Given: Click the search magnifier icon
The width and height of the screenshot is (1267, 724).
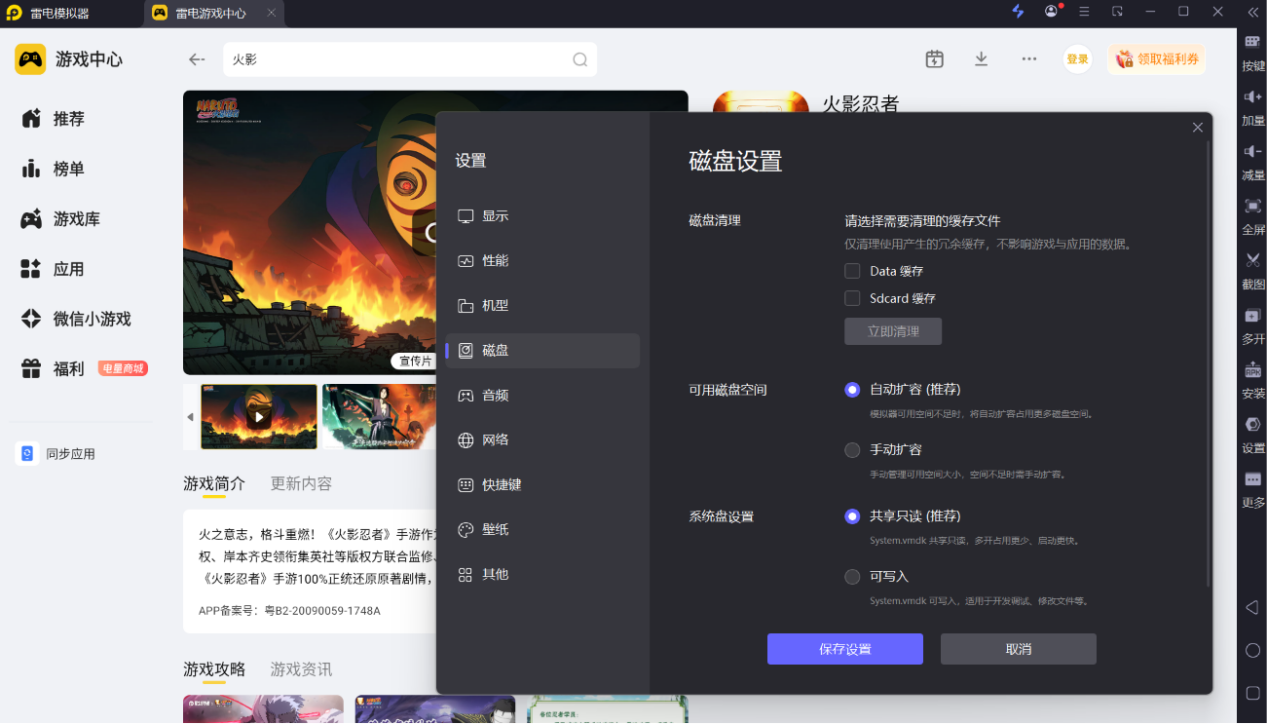Looking at the screenshot, I should point(580,60).
